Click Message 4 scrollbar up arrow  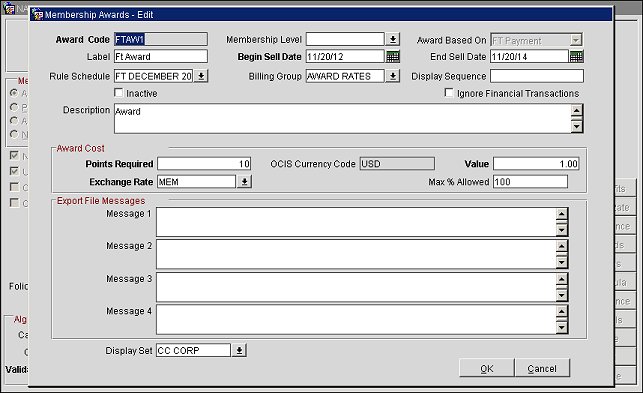(x=561, y=311)
